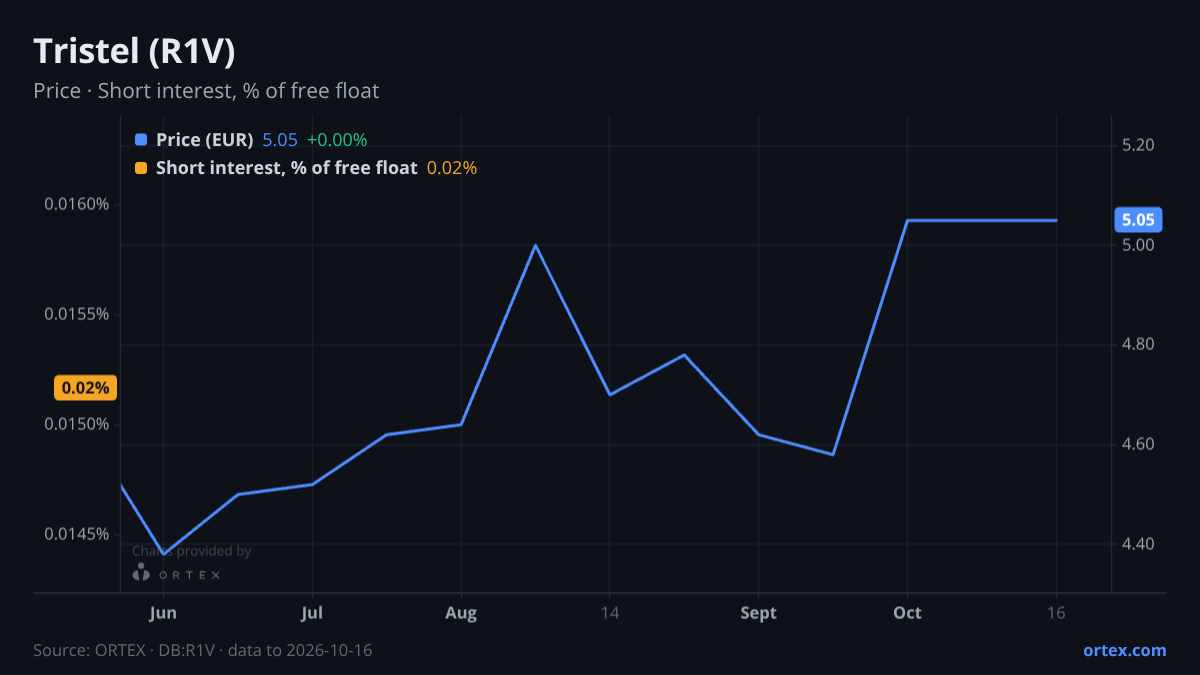Click the +0.00% change value
The width and height of the screenshot is (1200, 675).
pyautogui.click(x=337, y=140)
